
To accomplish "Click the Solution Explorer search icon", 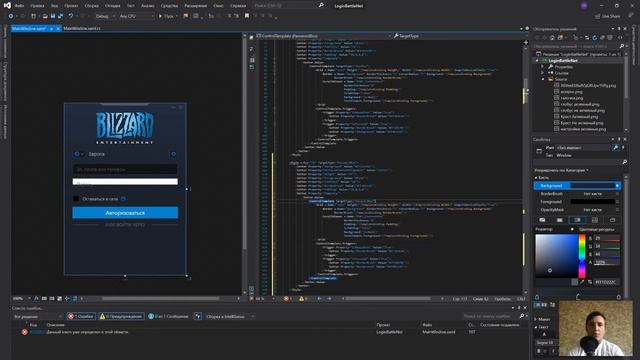I will pos(622,46).
